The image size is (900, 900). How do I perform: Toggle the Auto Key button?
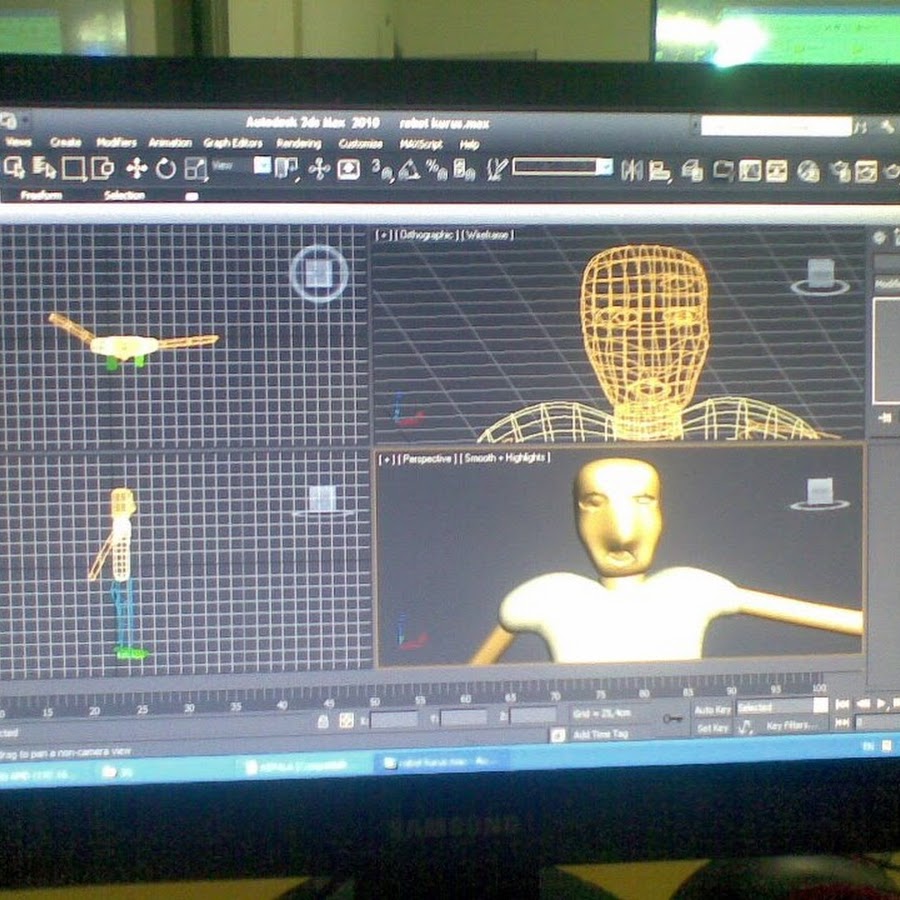pyautogui.click(x=713, y=710)
